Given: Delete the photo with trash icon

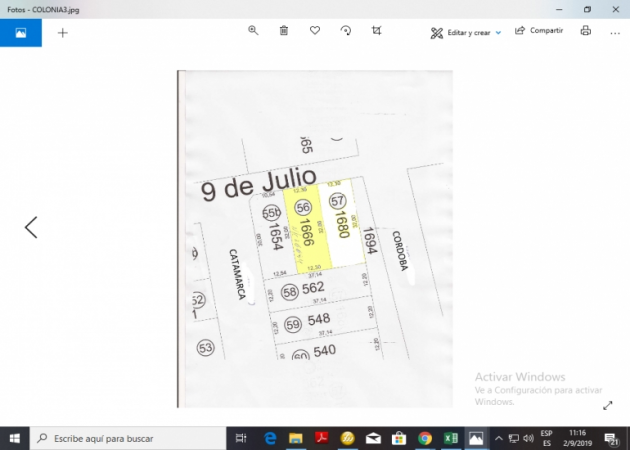Looking at the screenshot, I should point(284,31).
